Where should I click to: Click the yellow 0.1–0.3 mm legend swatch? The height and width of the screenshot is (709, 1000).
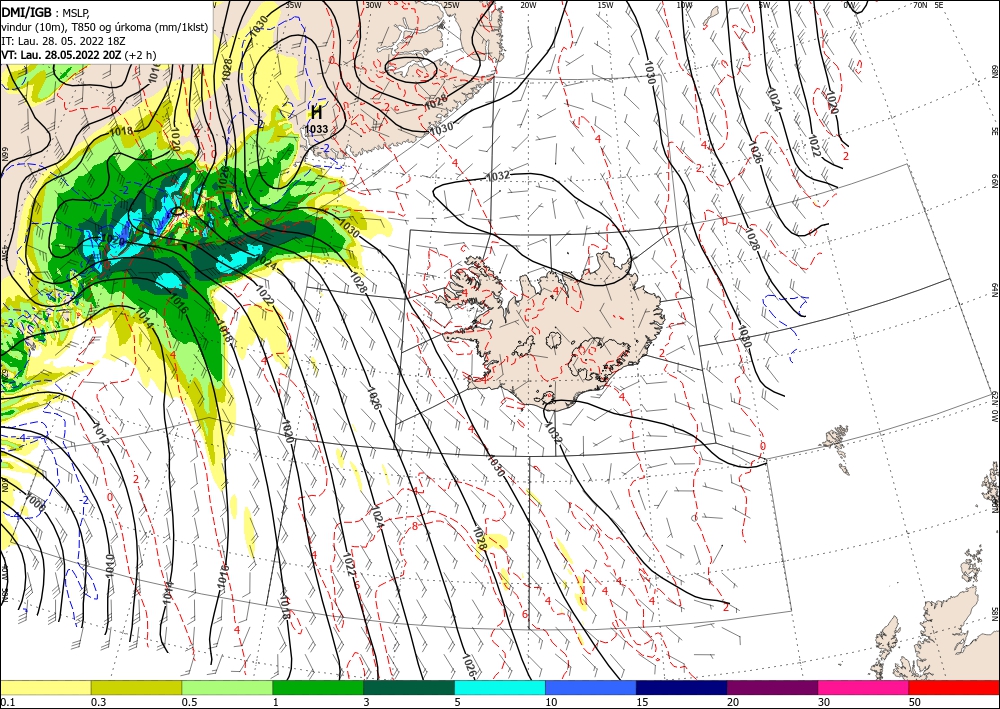(45, 687)
